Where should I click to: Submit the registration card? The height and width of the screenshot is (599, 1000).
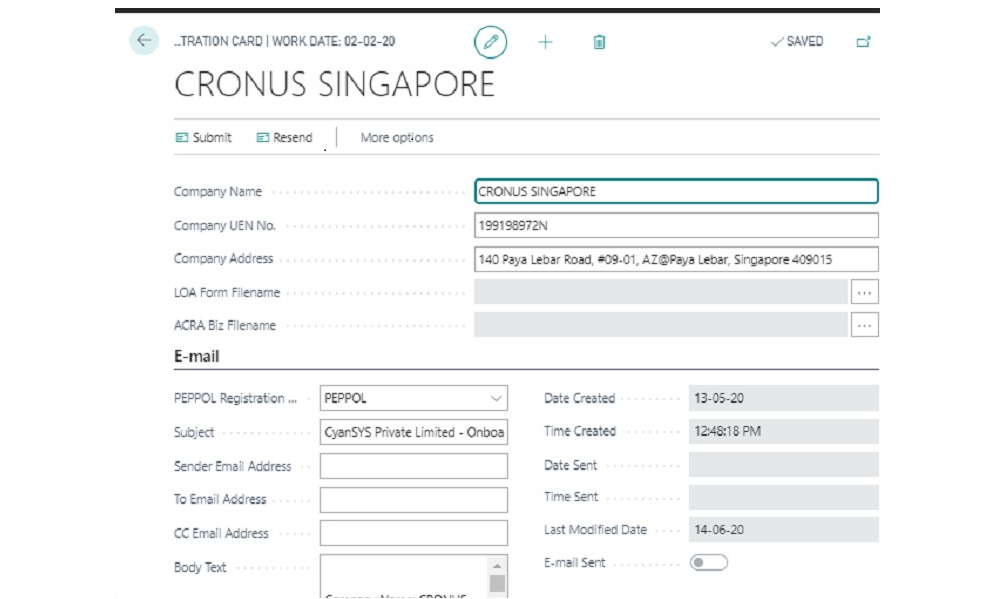coord(204,137)
